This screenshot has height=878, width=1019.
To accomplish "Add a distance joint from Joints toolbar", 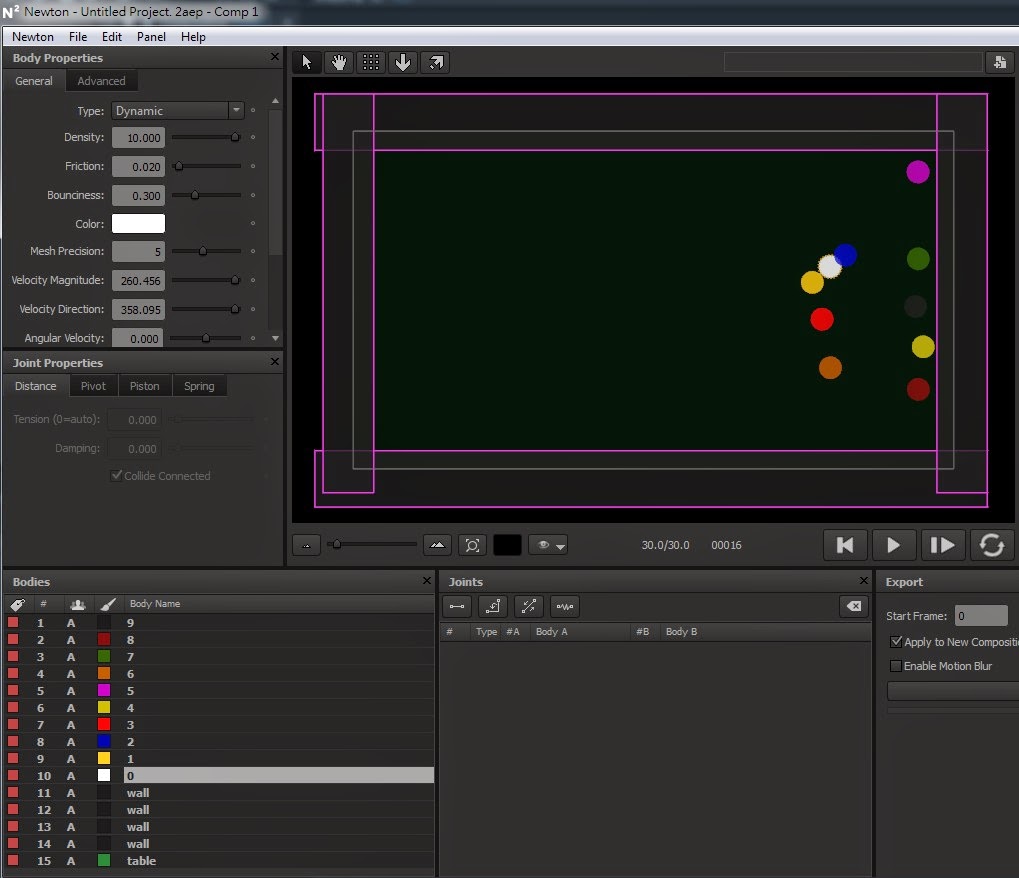I will point(457,606).
